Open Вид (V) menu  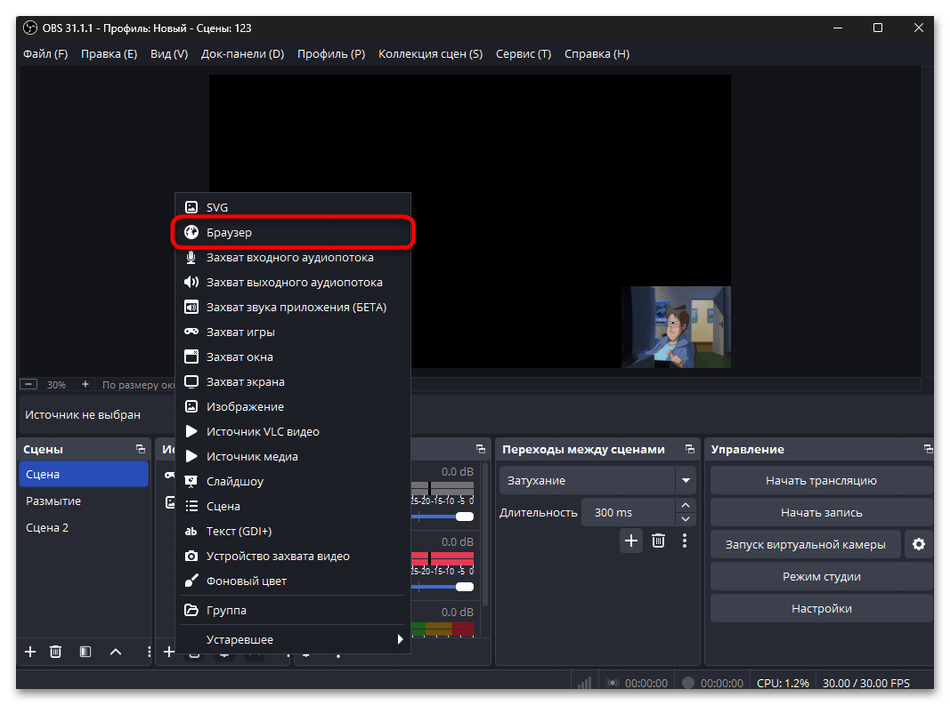169,54
